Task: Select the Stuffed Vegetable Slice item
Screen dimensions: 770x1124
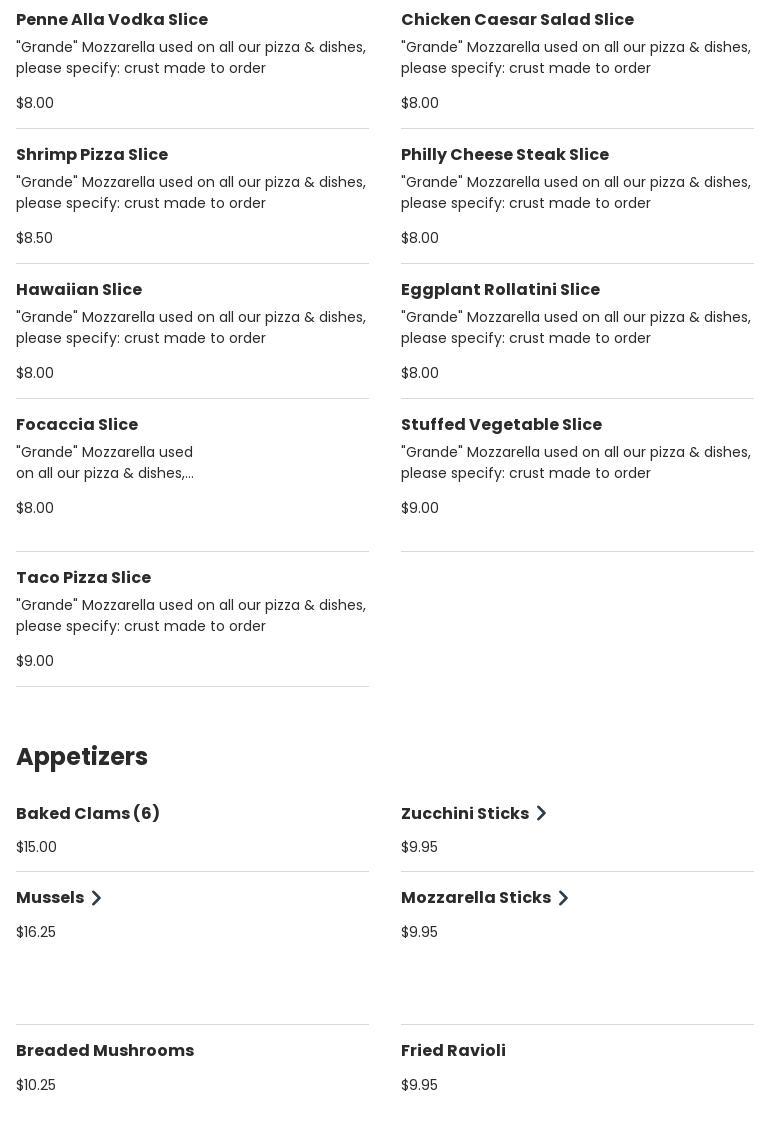Action: point(501,425)
